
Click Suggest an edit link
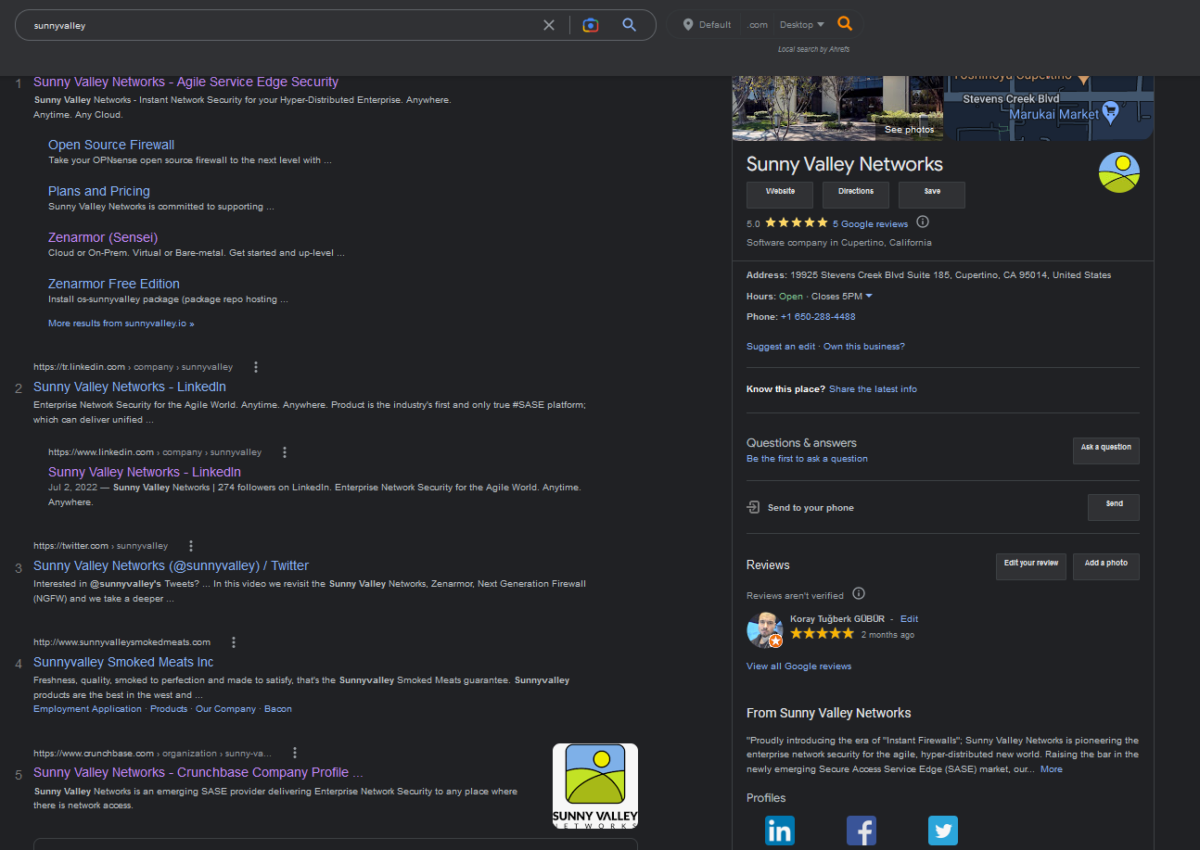pyautogui.click(x=781, y=347)
